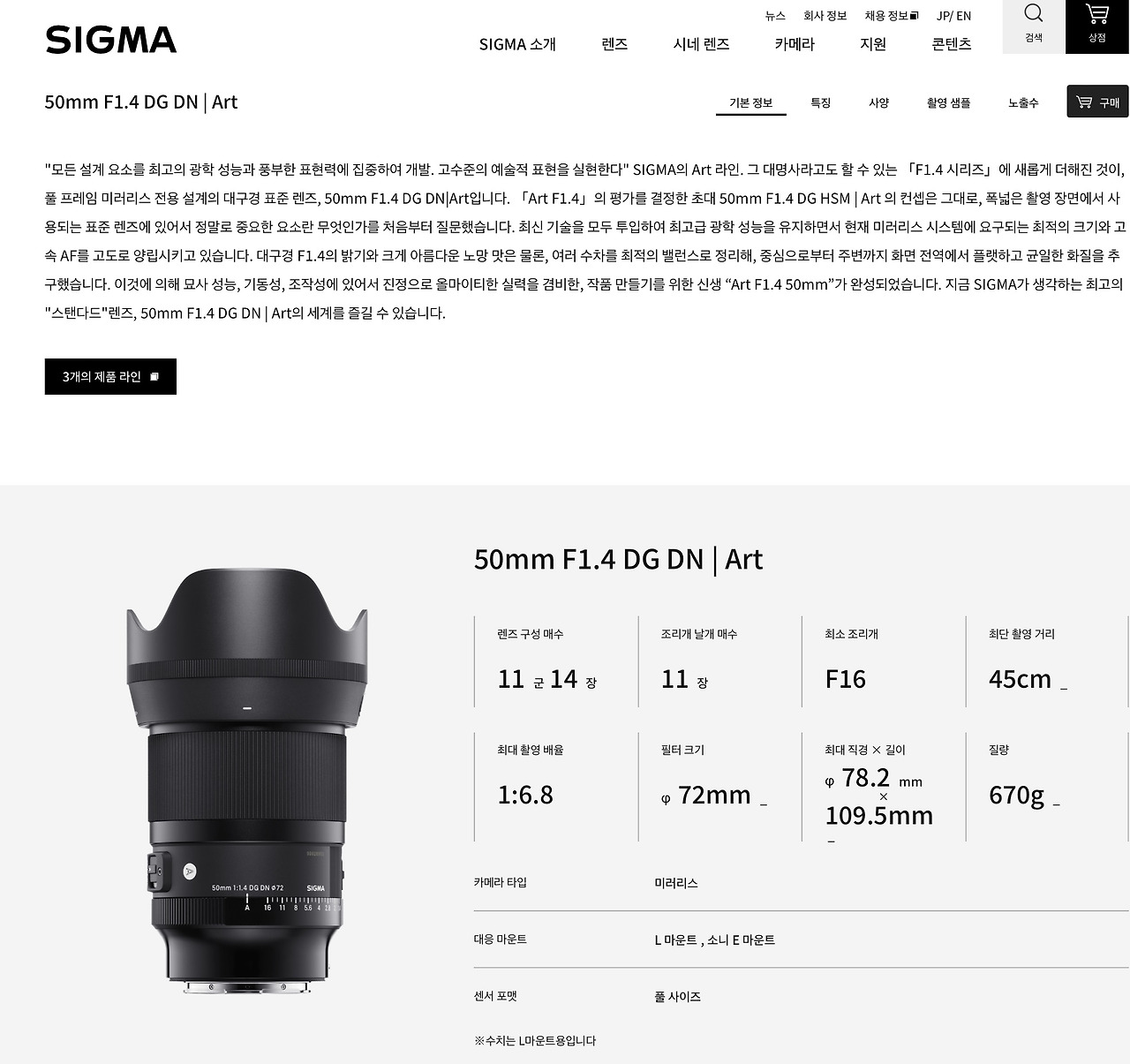Click the 회사 정보 link
The height and width of the screenshot is (1064, 1130).
click(x=825, y=16)
